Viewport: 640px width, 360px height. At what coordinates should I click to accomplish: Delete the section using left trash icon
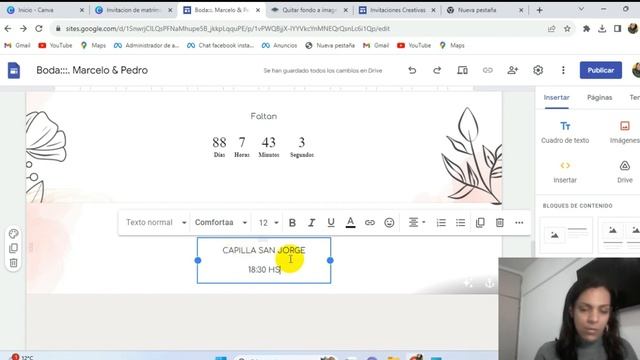pos(13,263)
